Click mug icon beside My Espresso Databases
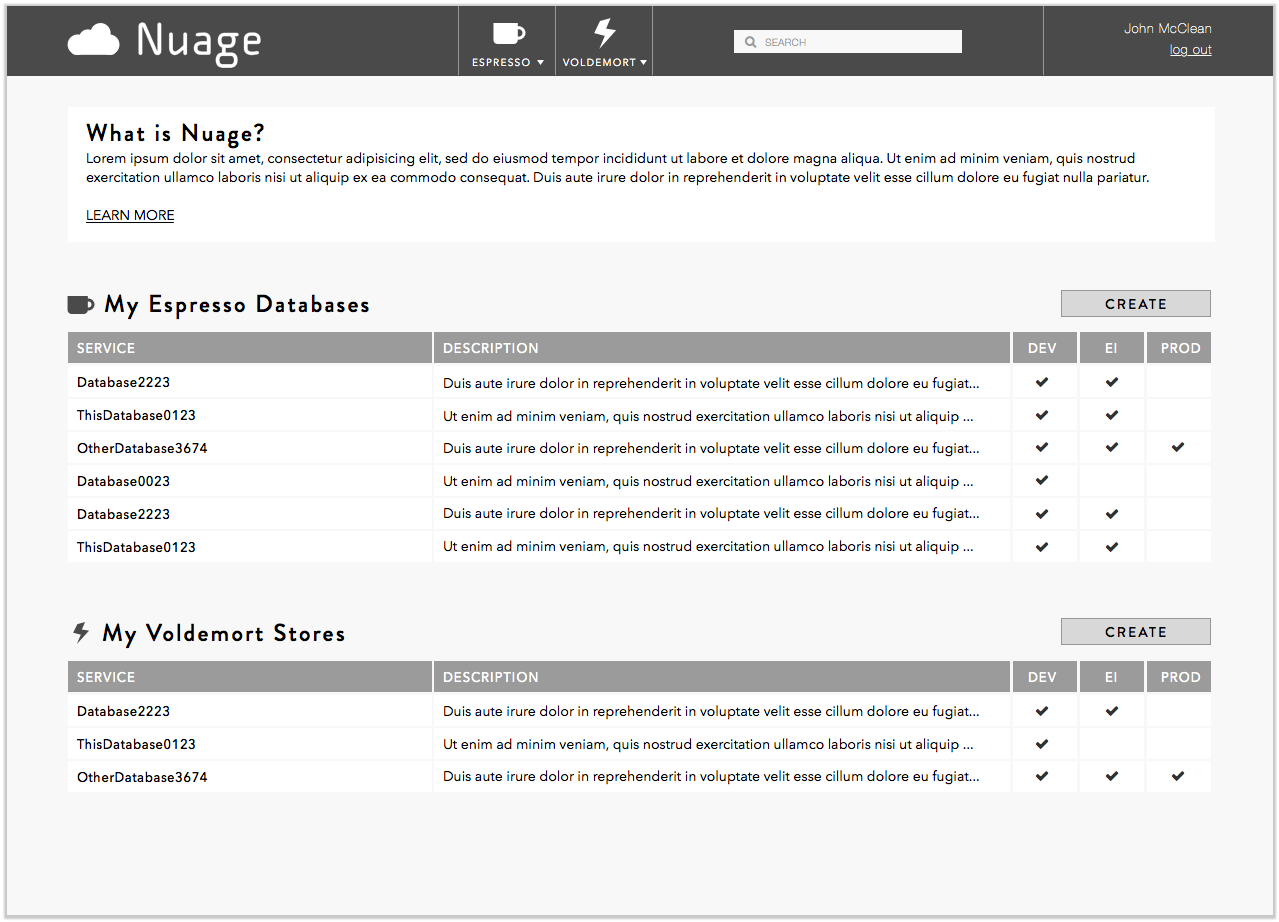The height and width of the screenshot is (922, 1279). (x=81, y=304)
